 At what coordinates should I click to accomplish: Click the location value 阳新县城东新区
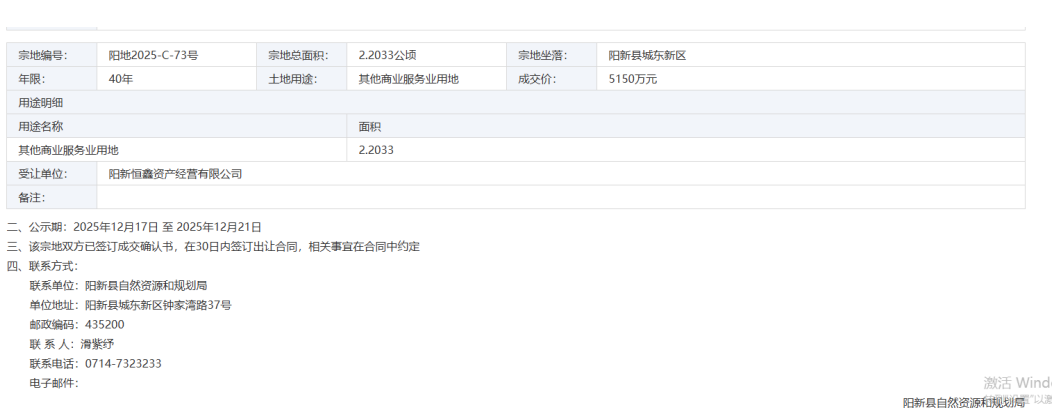647,55
